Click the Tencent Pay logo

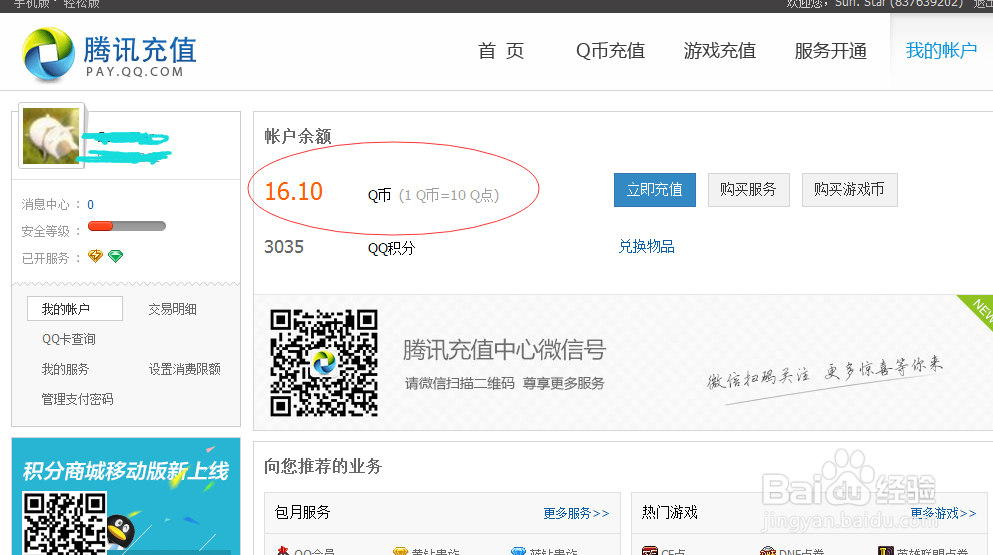[x=109, y=53]
